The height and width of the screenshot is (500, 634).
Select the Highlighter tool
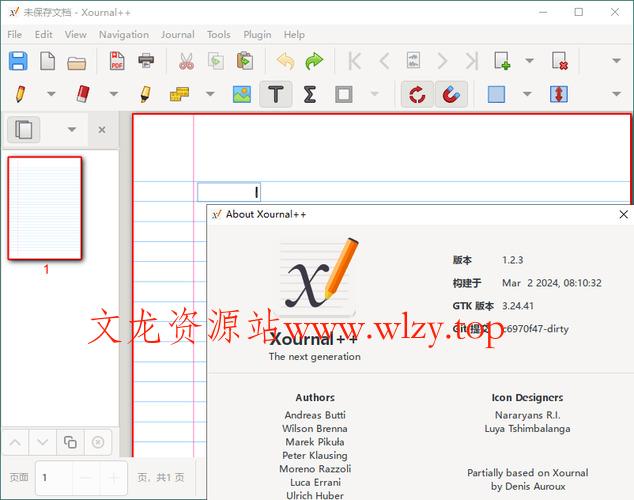(x=146, y=94)
